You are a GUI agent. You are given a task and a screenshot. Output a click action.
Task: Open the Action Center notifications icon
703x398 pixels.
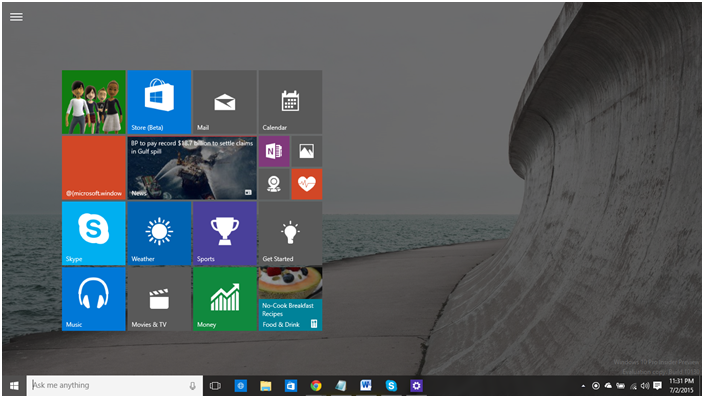tap(658, 386)
